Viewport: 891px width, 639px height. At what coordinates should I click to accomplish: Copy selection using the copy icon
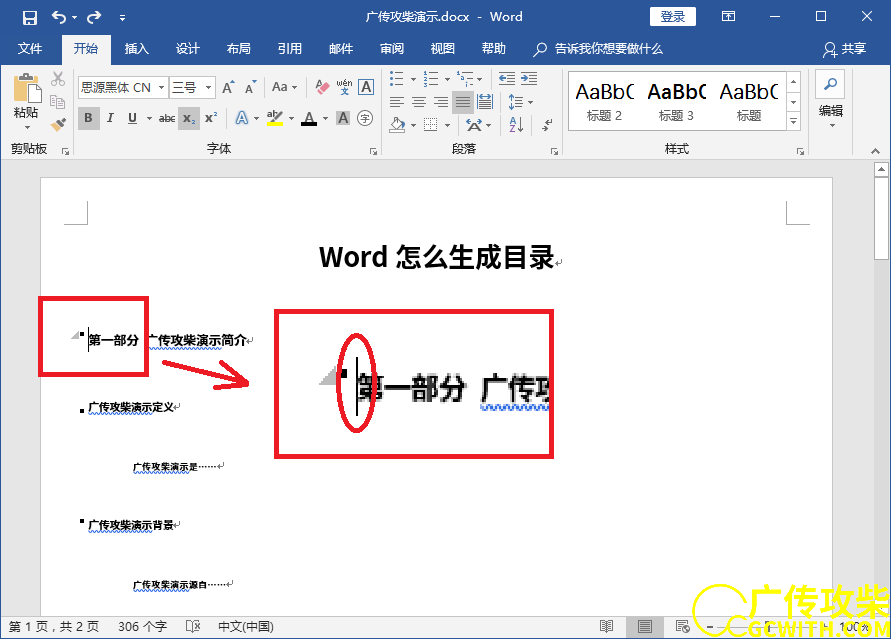tap(58, 102)
